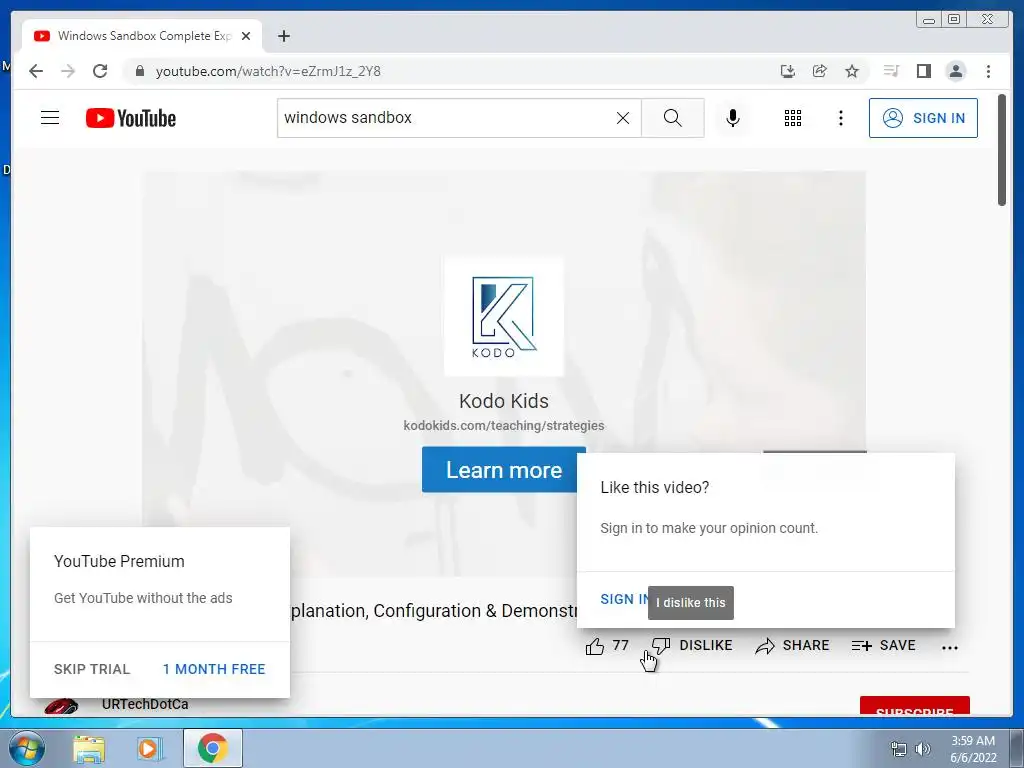1024x768 pixels.
Task: Open the YouTube hamburger guide menu
Action: tap(50, 118)
